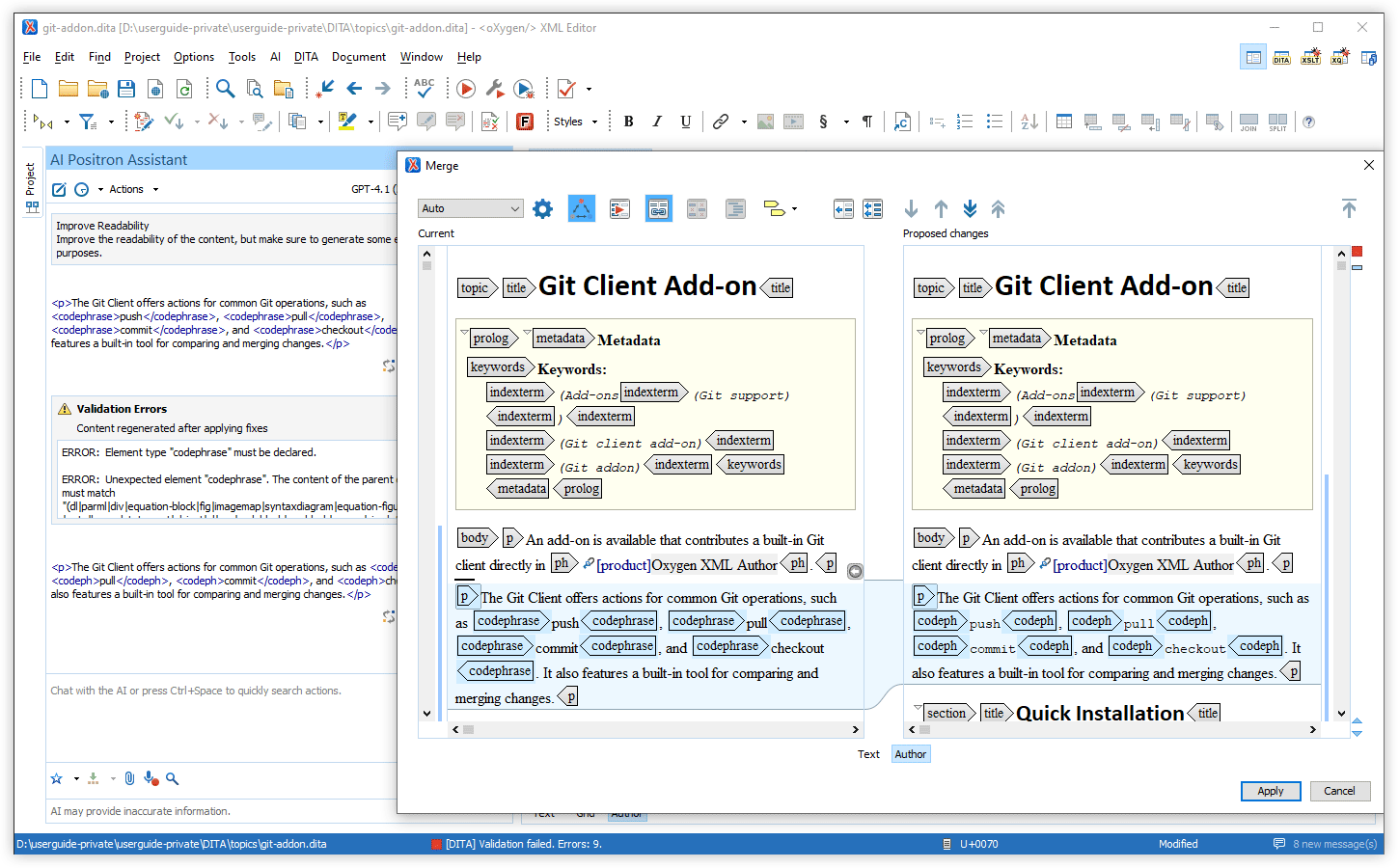The width and height of the screenshot is (1399, 868).
Task: Click the attach paperclip icon in AI Positron
Action: (x=129, y=778)
